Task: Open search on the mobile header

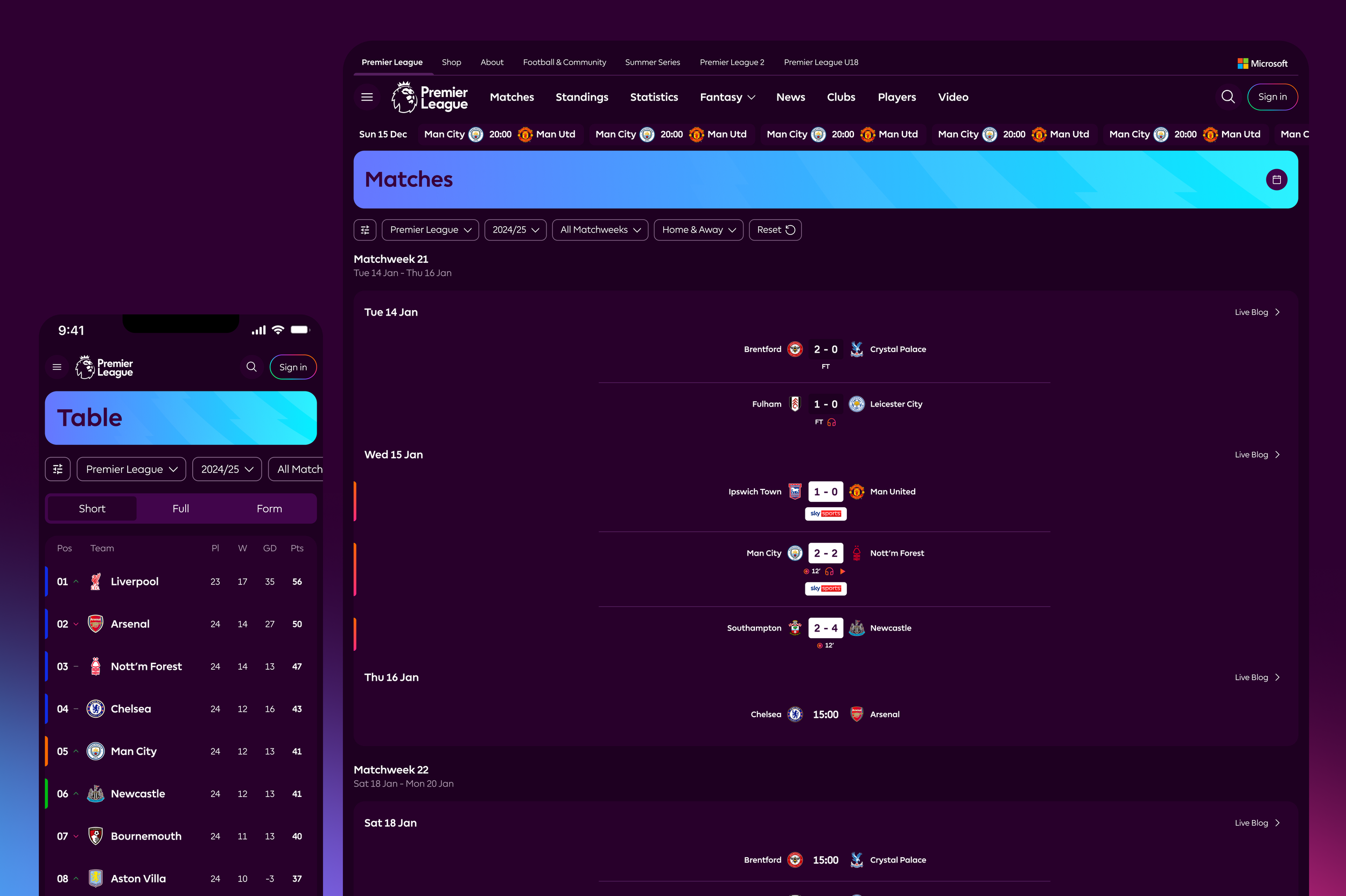Action: tap(251, 367)
